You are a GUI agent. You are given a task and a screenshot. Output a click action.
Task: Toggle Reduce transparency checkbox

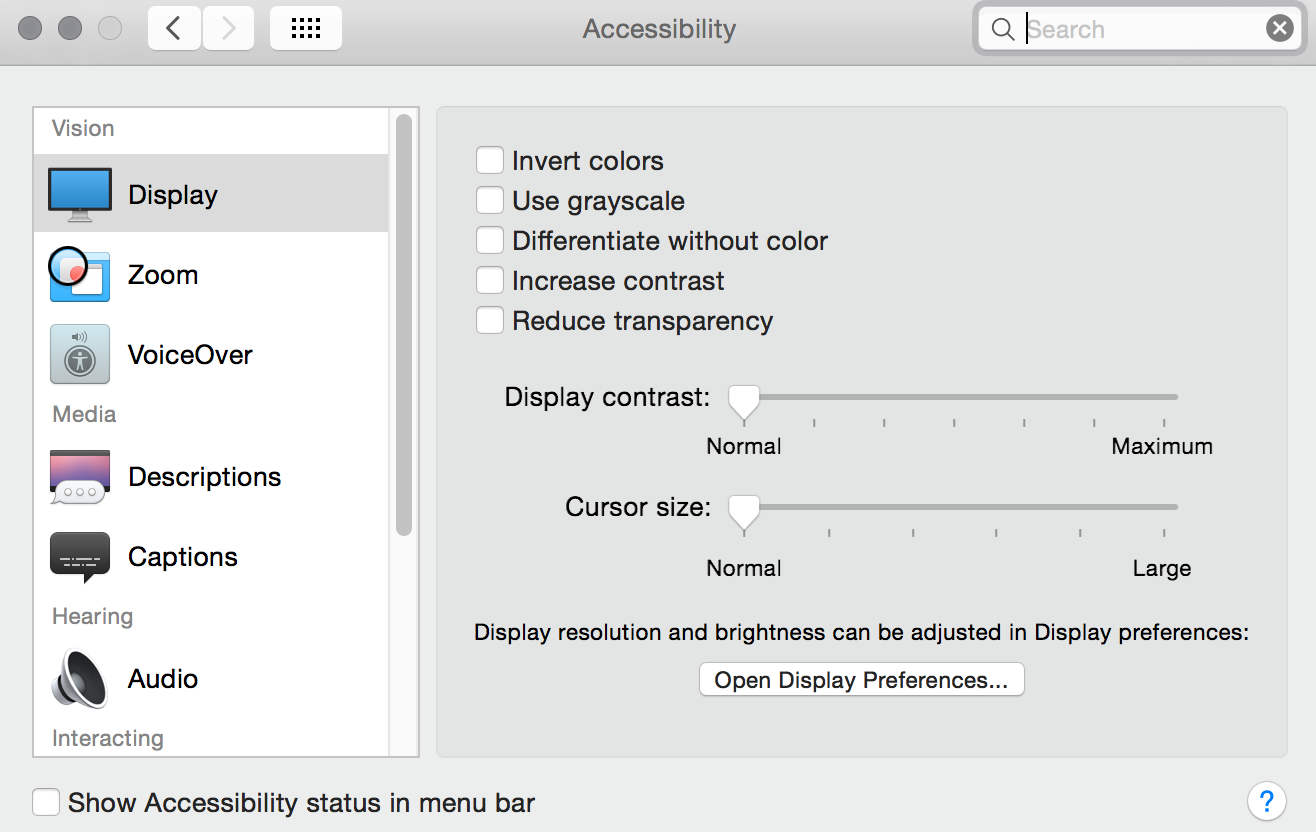click(490, 321)
